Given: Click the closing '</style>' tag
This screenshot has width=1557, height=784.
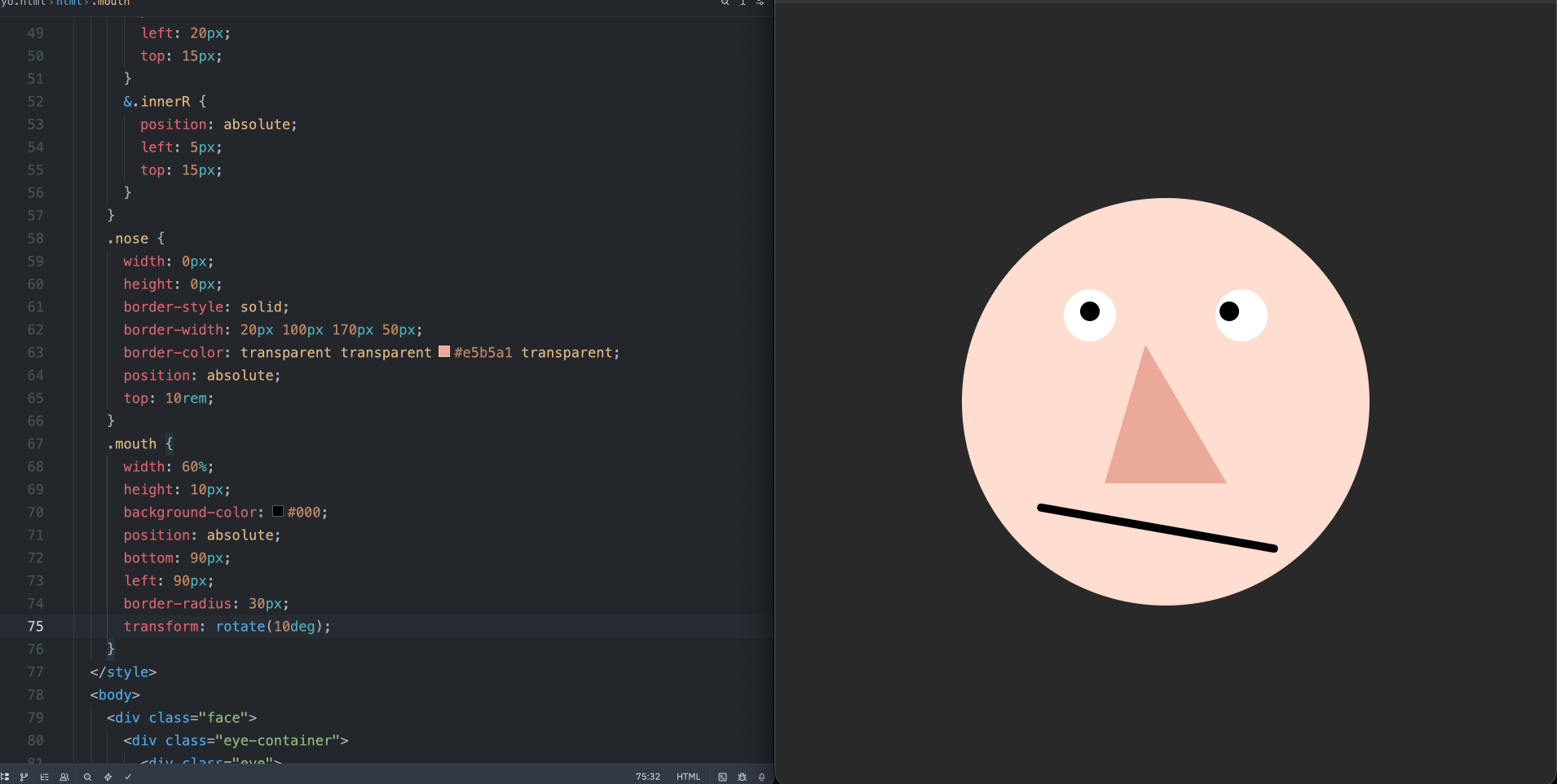Looking at the screenshot, I should [x=123, y=672].
